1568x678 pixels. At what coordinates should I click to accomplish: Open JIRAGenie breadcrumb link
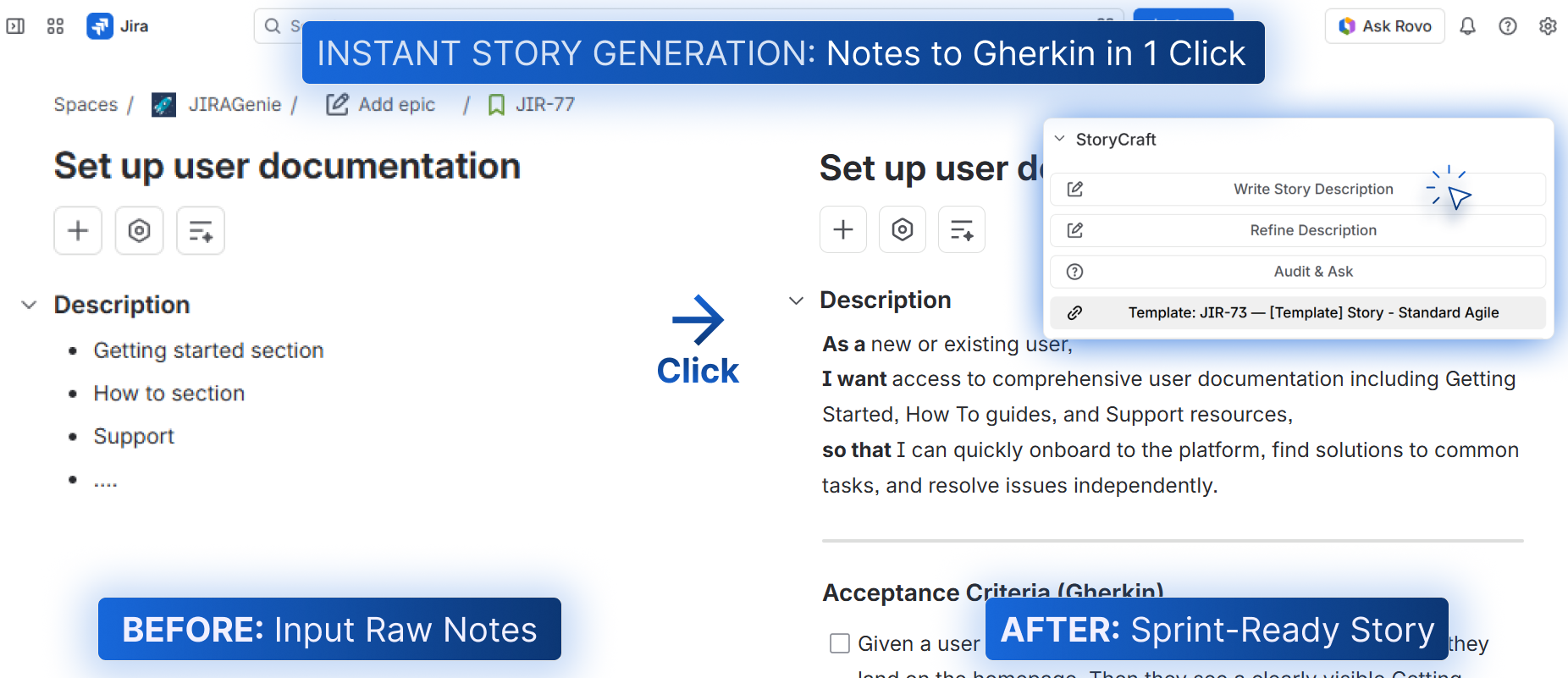click(x=235, y=104)
